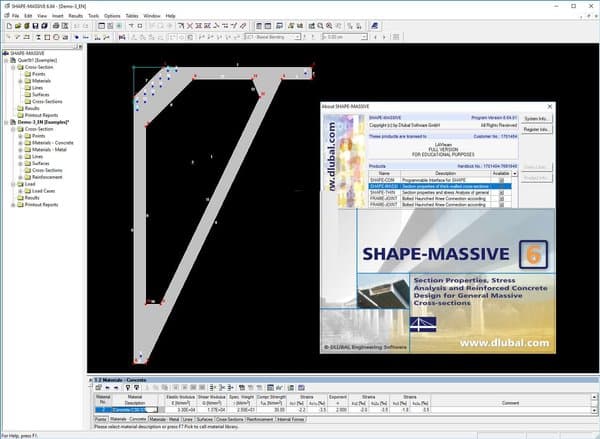Click the Redo arrow in the toolbar

pos(86,26)
